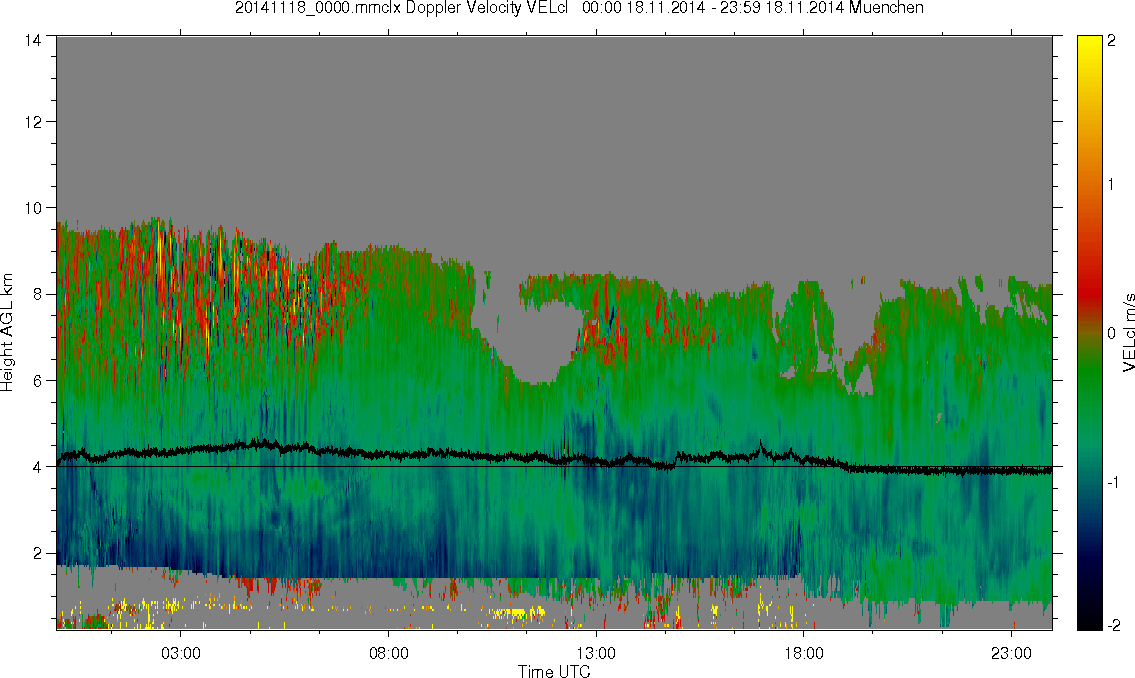Click the 08:00 time tick label
This screenshot has width=1135, height=678.
(389, 653)
